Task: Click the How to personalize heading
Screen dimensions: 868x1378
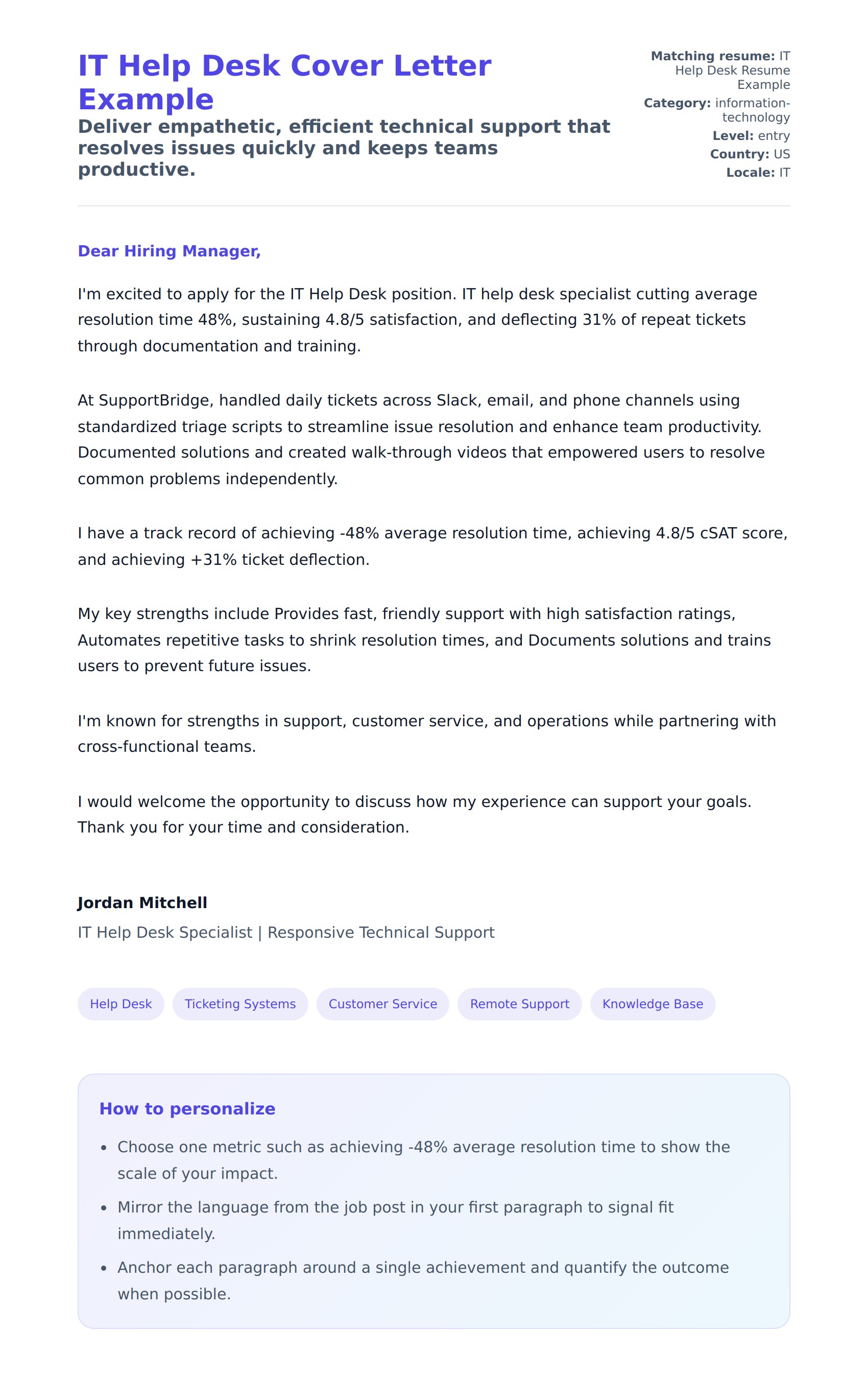Action: click(187, 1108)
